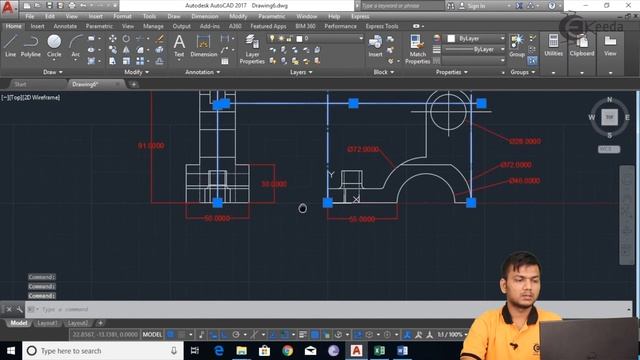640x360 pixels.
Task: Open the Edit menu
Action: point(50,16)
